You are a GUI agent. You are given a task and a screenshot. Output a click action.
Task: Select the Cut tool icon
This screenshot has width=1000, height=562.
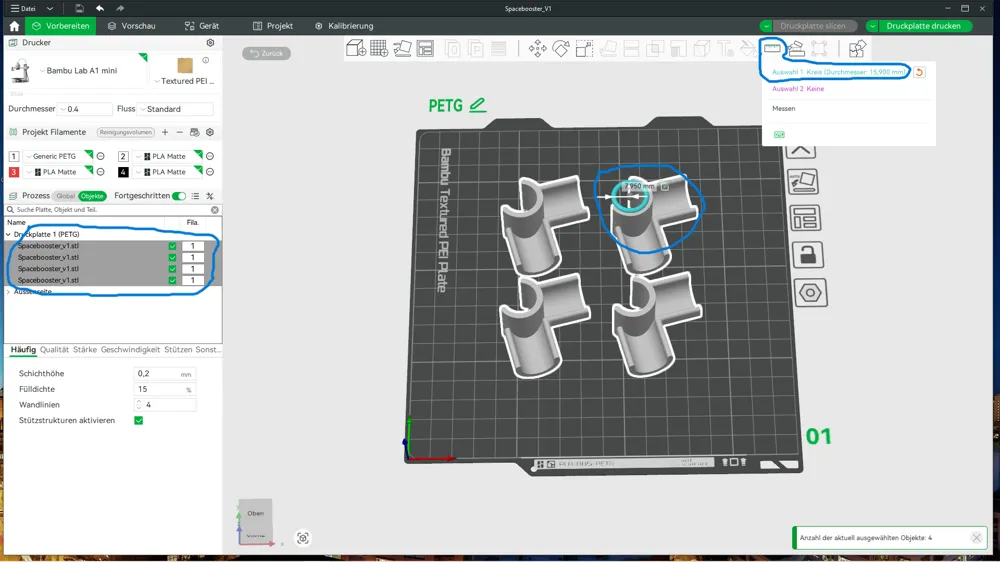(631, 48)
